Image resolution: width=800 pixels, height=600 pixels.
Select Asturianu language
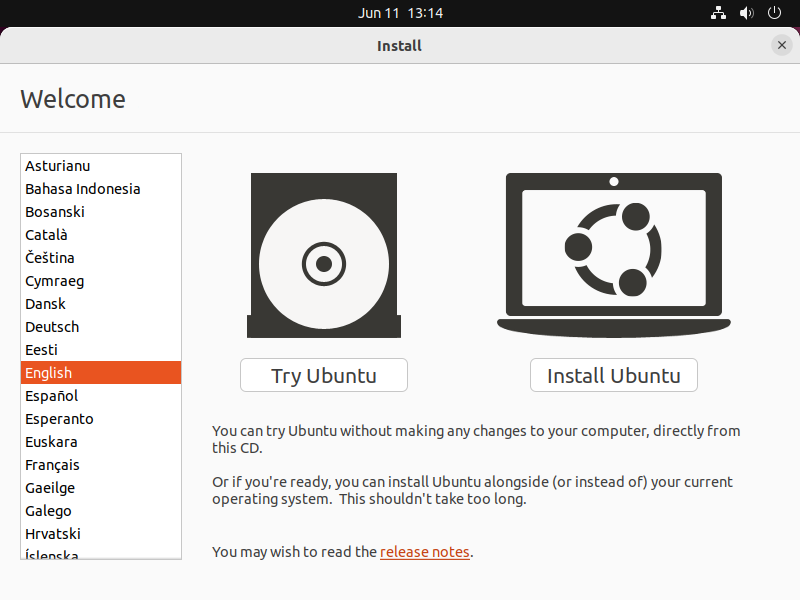(101, 166)
